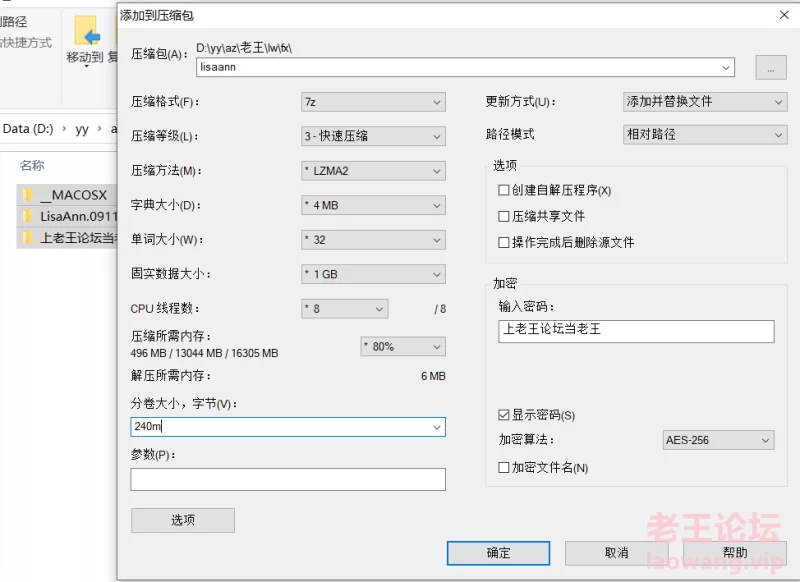800x582 pixels.
Task: Open the 压缩等级 dropdown showing 3-快速压缩
Action: [x=373, y=136]
